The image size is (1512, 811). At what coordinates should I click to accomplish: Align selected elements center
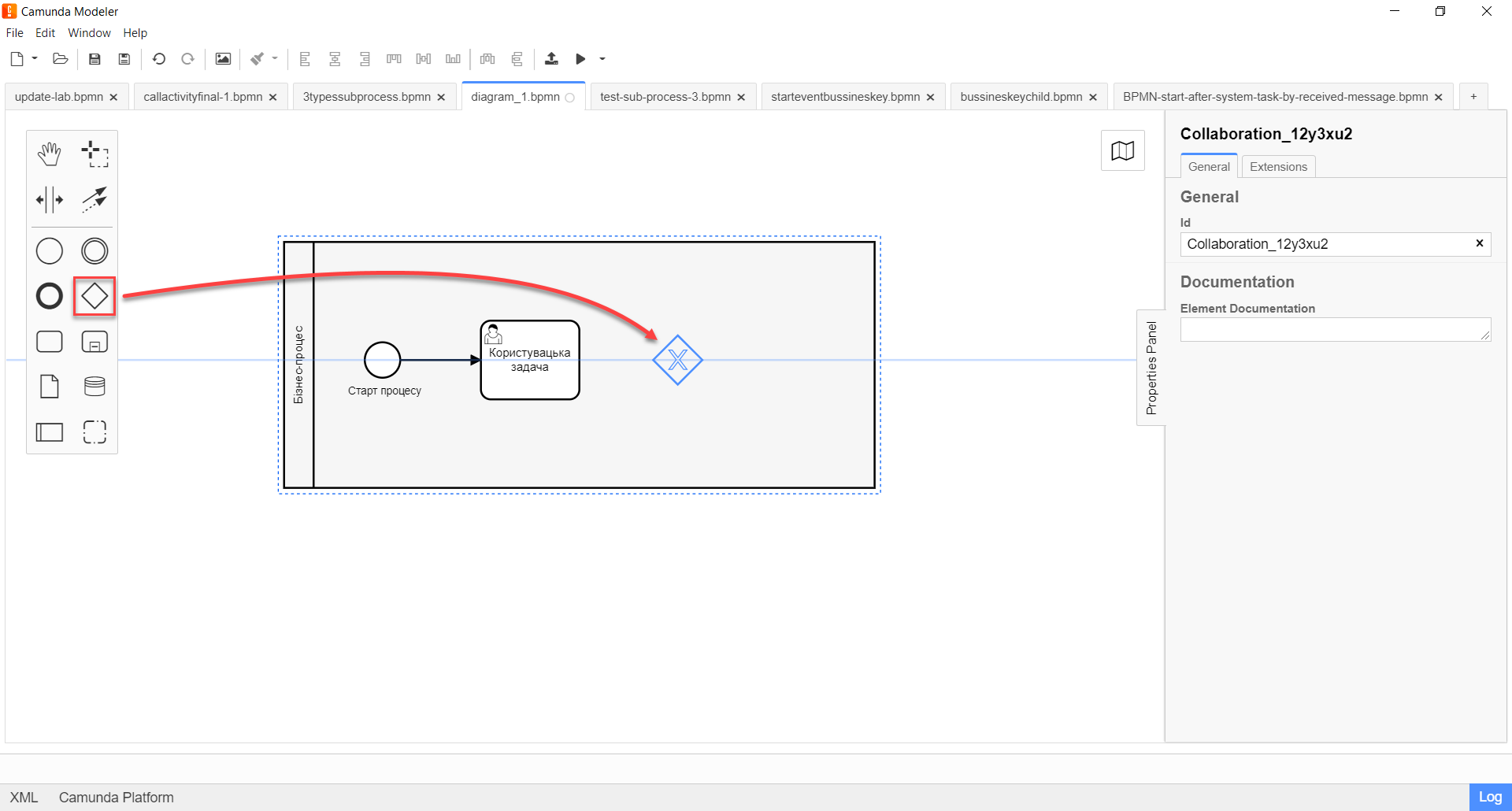[x=335, y=59]
